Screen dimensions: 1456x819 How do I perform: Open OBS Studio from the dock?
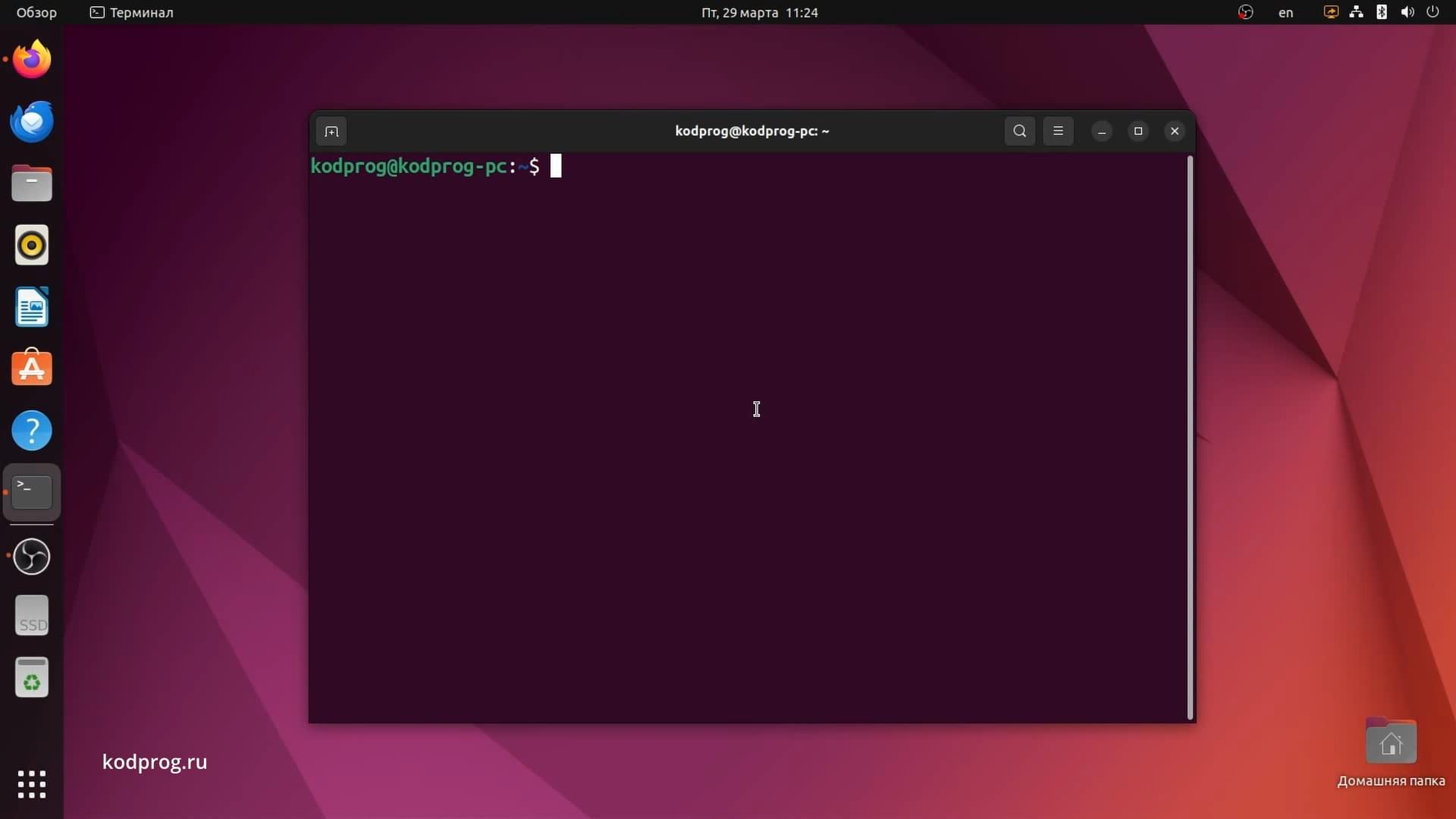pos(32,557)
